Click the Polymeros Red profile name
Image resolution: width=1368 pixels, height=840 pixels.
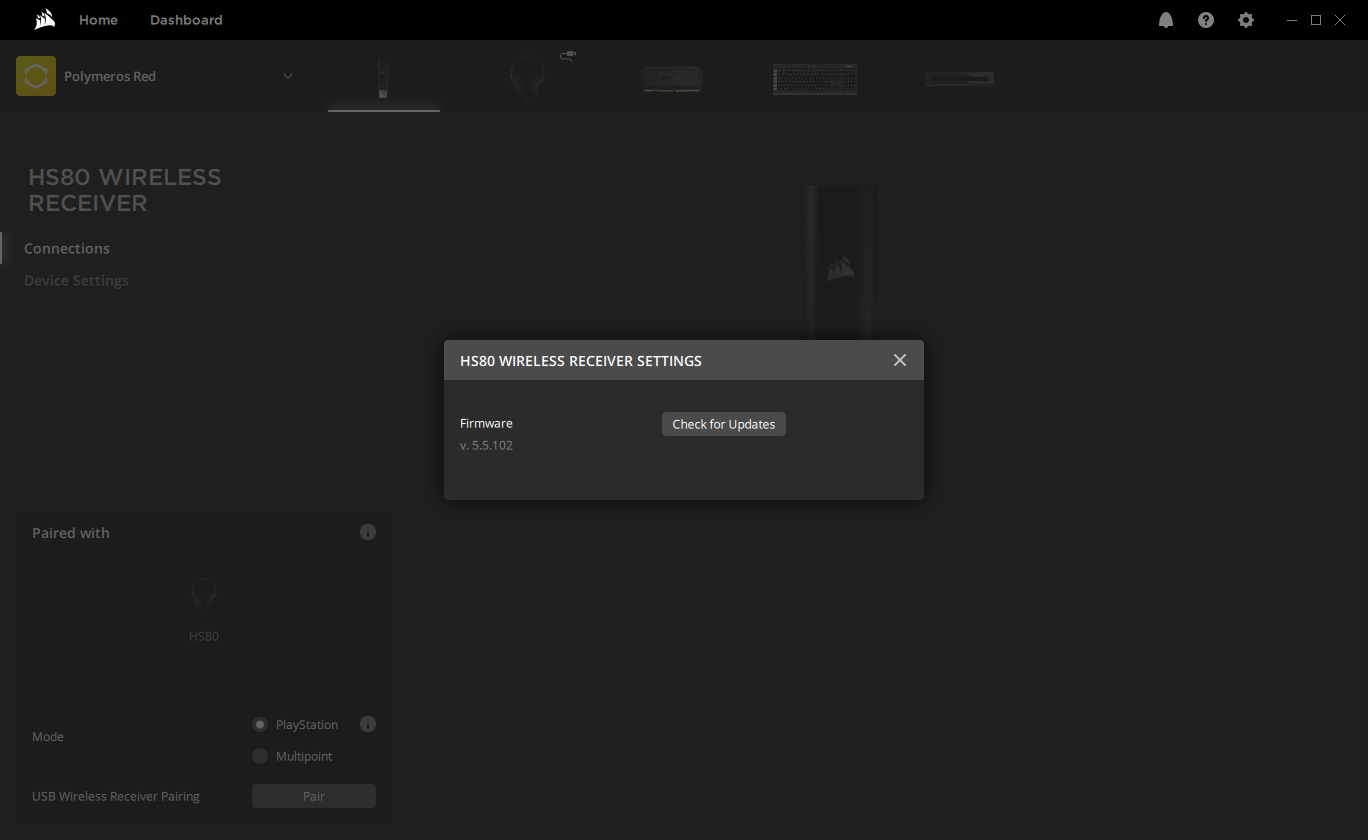click(110, 76)
